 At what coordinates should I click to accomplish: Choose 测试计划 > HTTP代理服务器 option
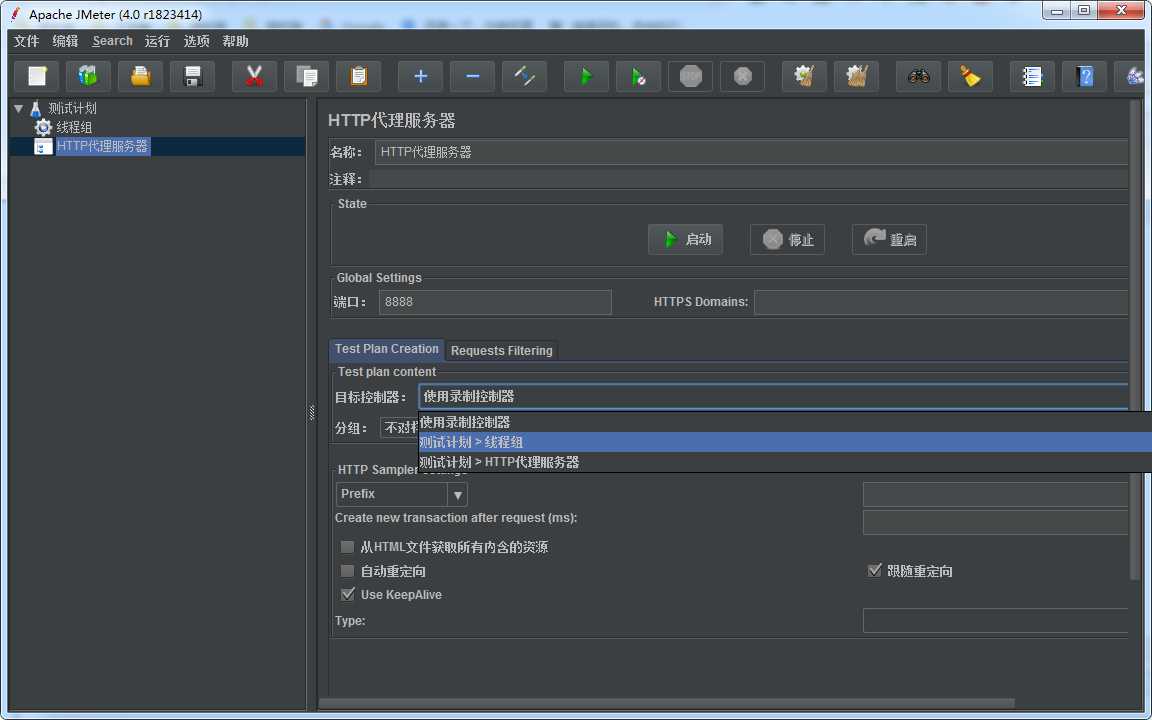coord(785,462)
